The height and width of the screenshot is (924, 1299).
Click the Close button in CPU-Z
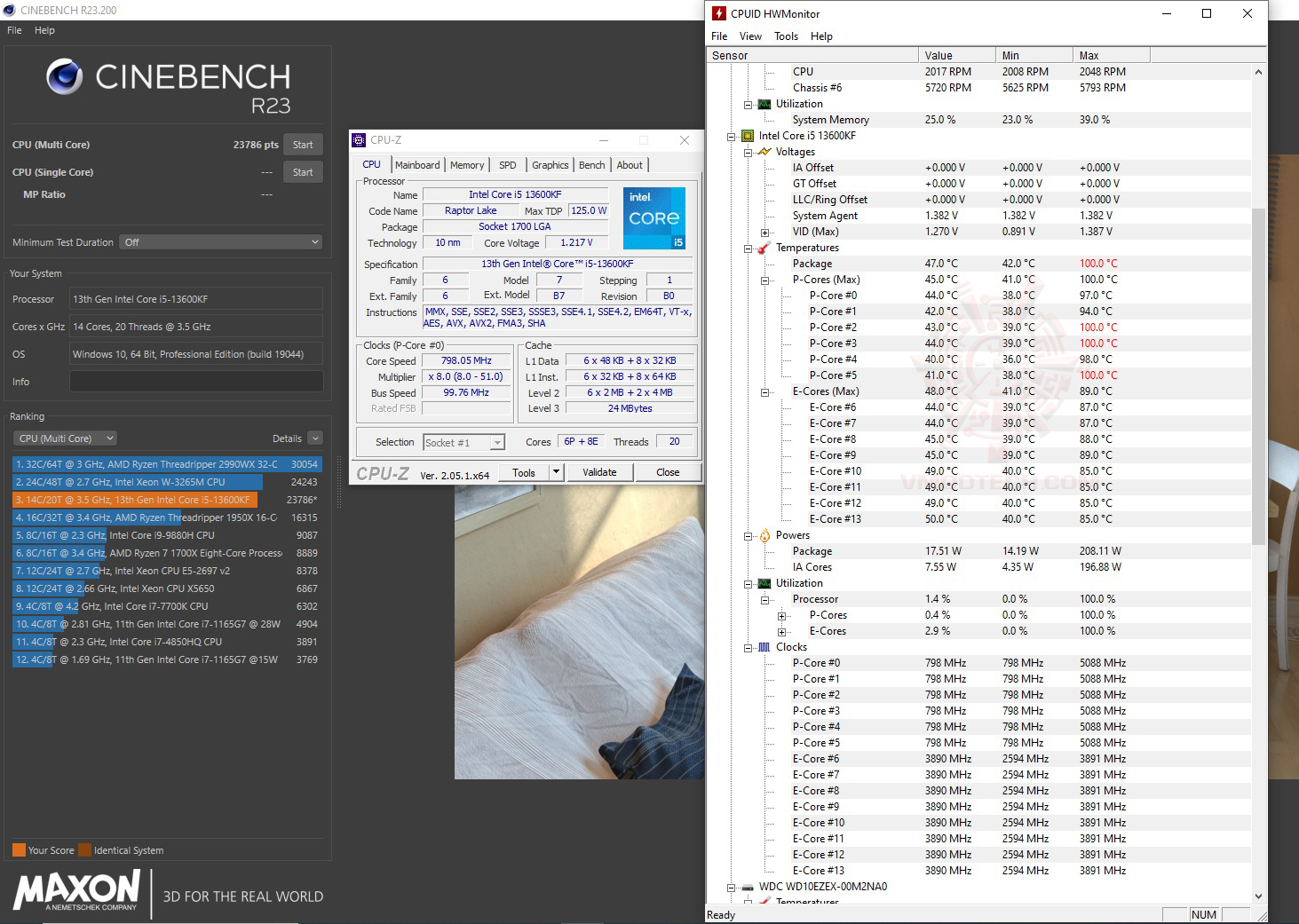[668, 472]
